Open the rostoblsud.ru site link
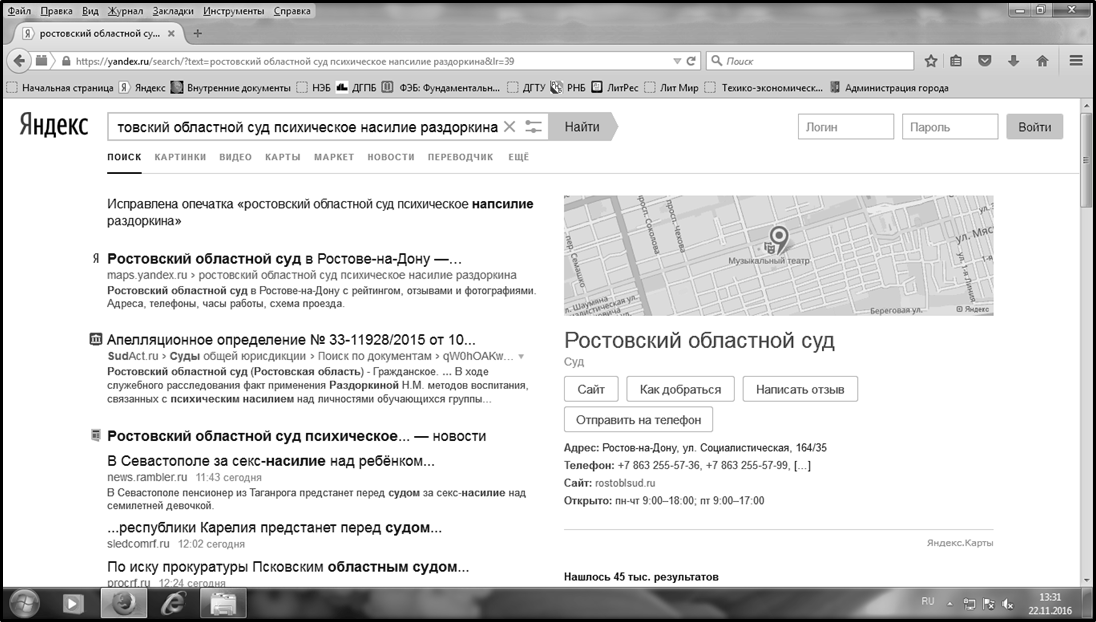 [x=625, y=483]
